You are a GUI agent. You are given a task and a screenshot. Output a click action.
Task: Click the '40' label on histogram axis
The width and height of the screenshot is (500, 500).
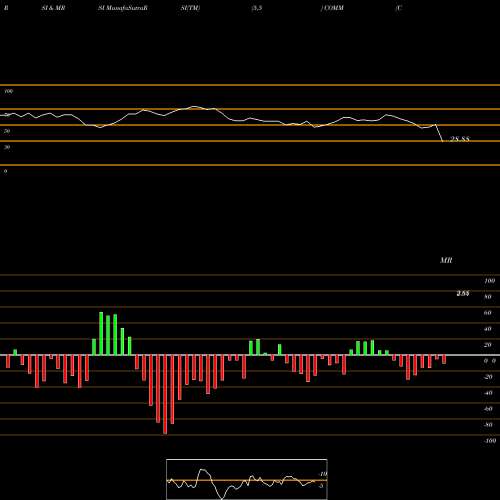coord(488,329)
